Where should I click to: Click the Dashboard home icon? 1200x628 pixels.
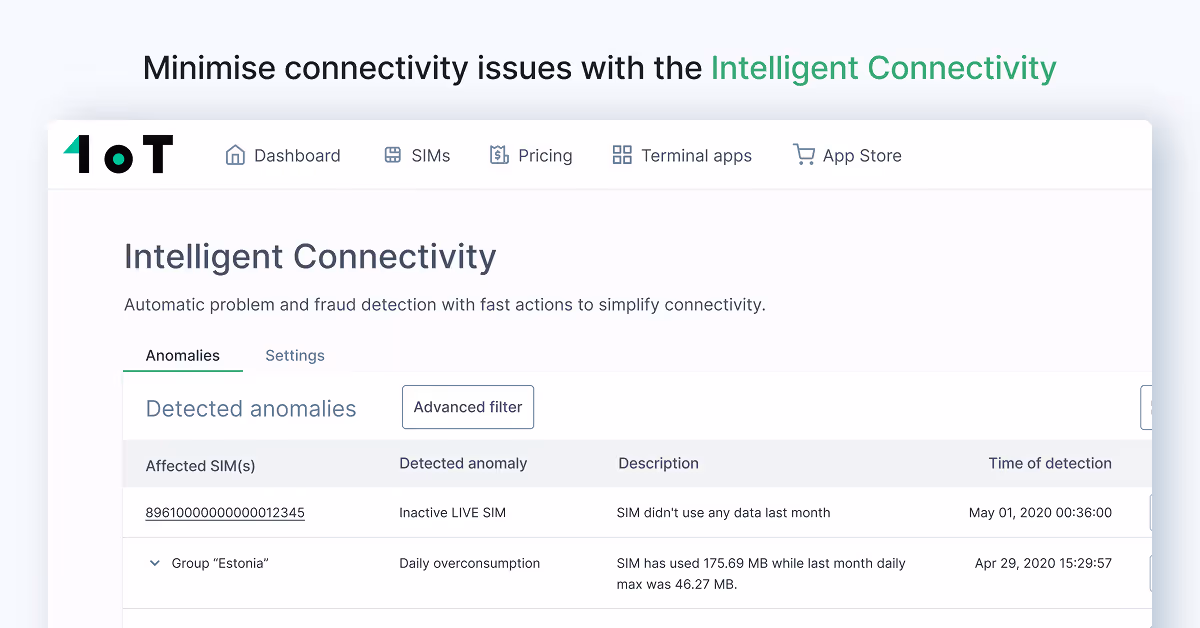click(x=235, y=155)
